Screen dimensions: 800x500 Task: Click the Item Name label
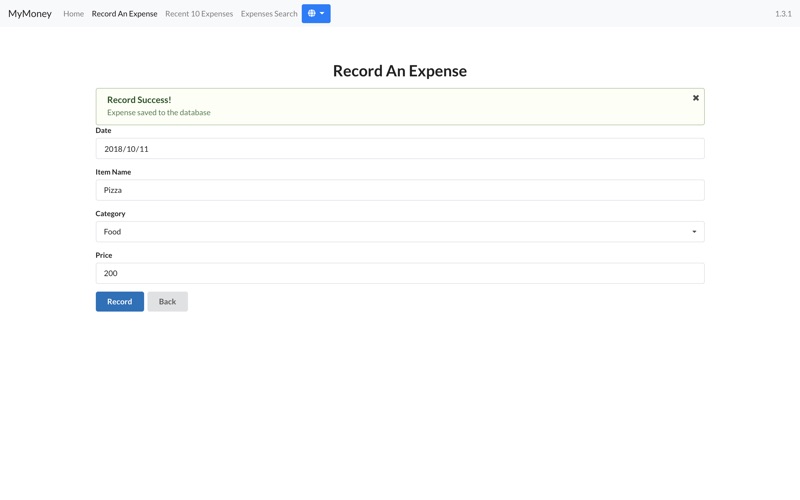pos(113,172)
